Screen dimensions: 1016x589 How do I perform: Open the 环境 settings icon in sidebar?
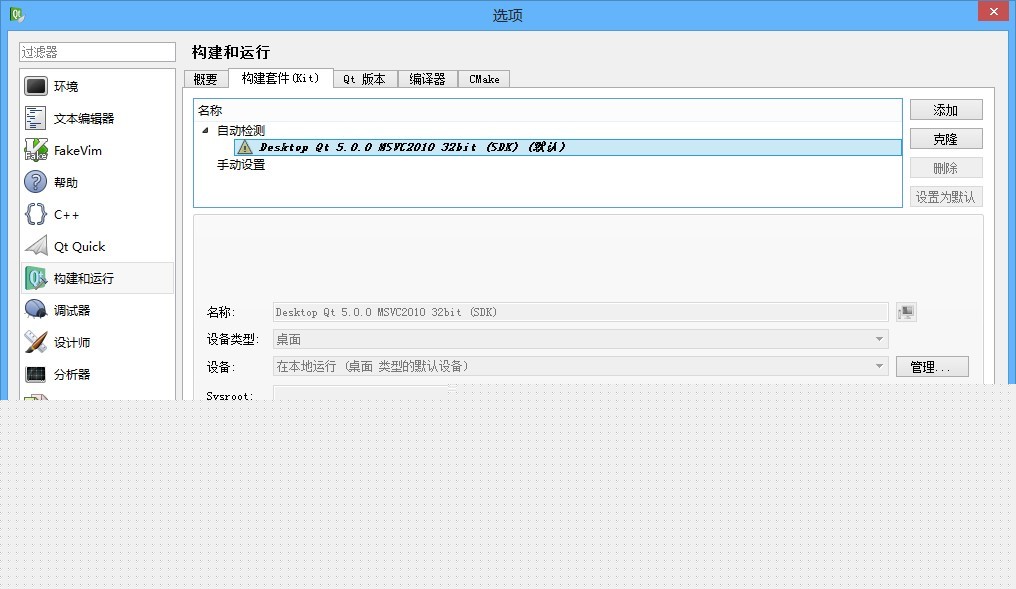point(34,86)
